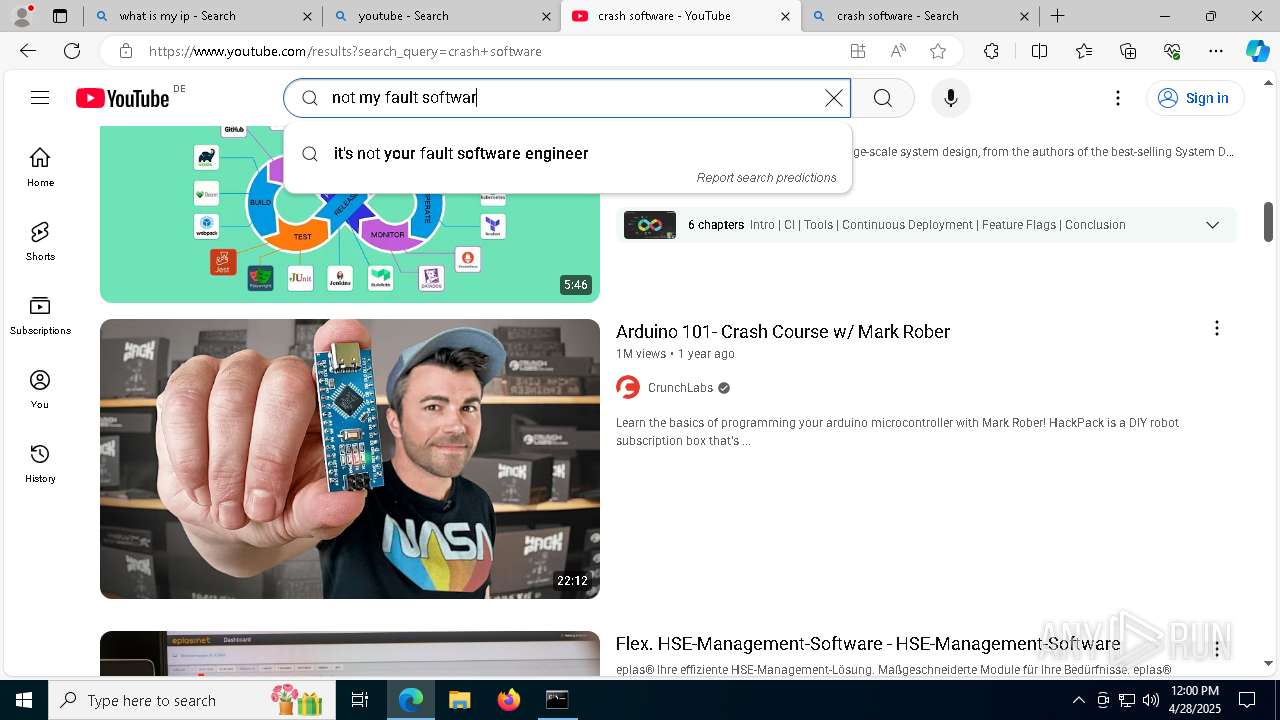The image size is (1280, 720).
Task: Open Subscriptions in the sidebar
Action: click(40, 315)
